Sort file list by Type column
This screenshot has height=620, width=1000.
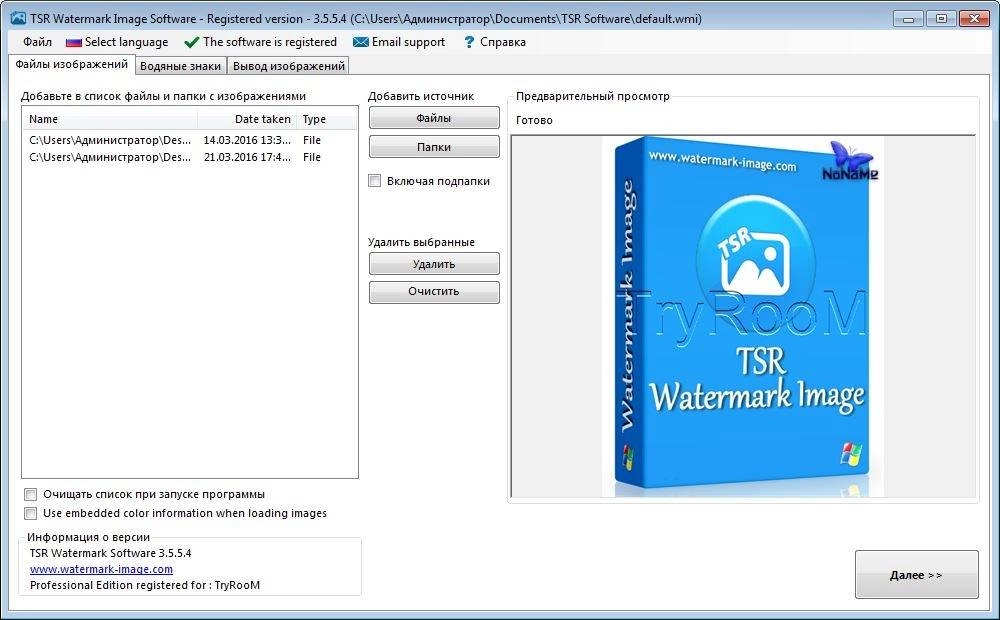point(327,119)
